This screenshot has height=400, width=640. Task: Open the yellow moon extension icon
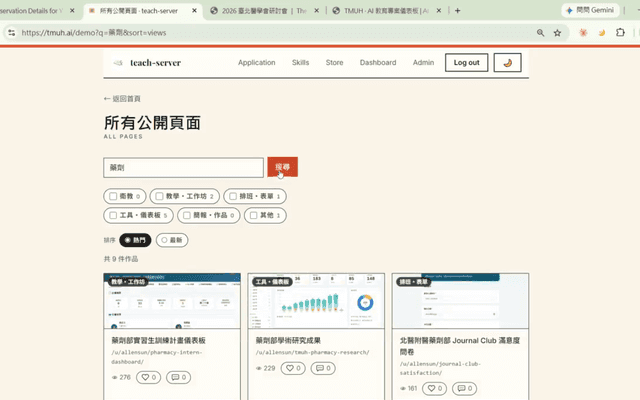602,33
